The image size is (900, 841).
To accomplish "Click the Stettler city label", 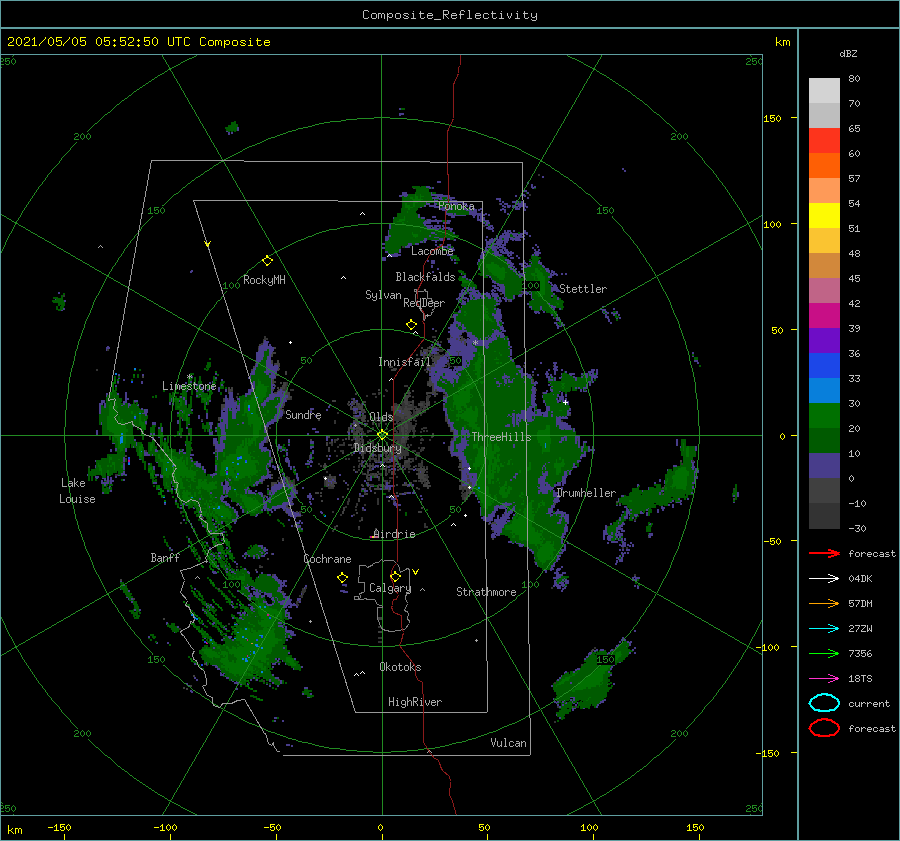I will [583, 289].
